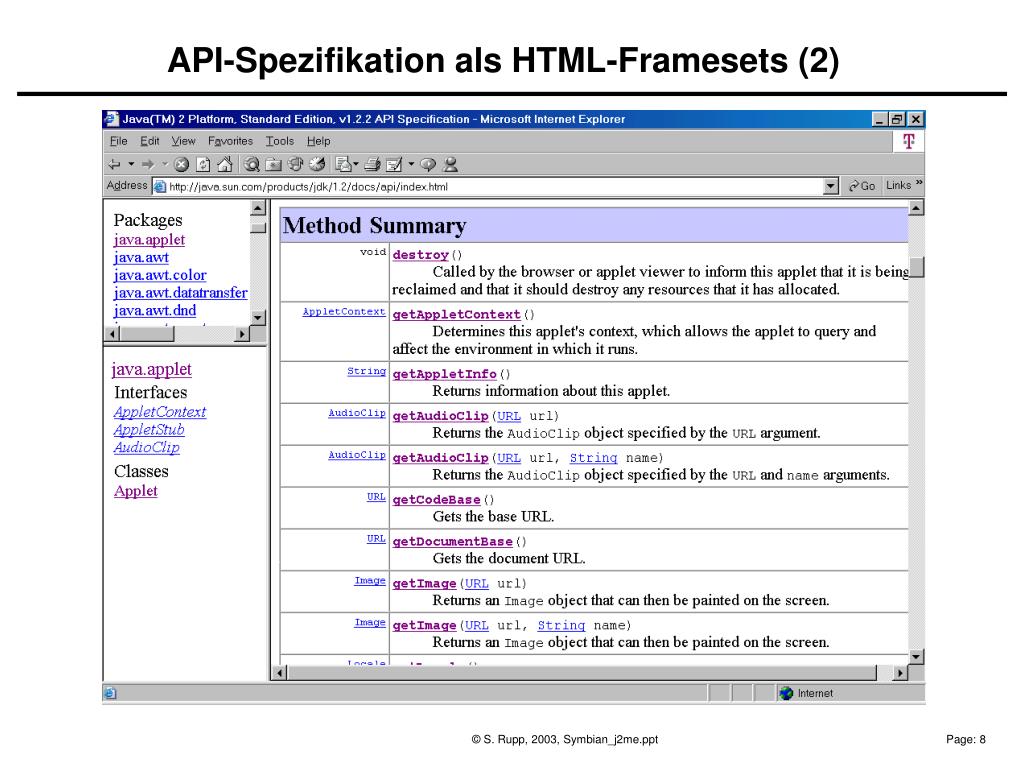Open the View menu
Image resolution: width=1024 pixels, height=768 pixels.
[183, 141]
